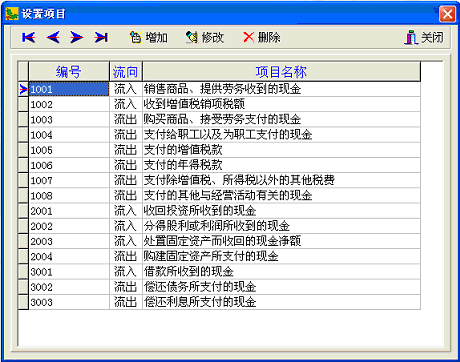
Task: Click 流入 direction cell in row 1002
Action: pos(126,105)
